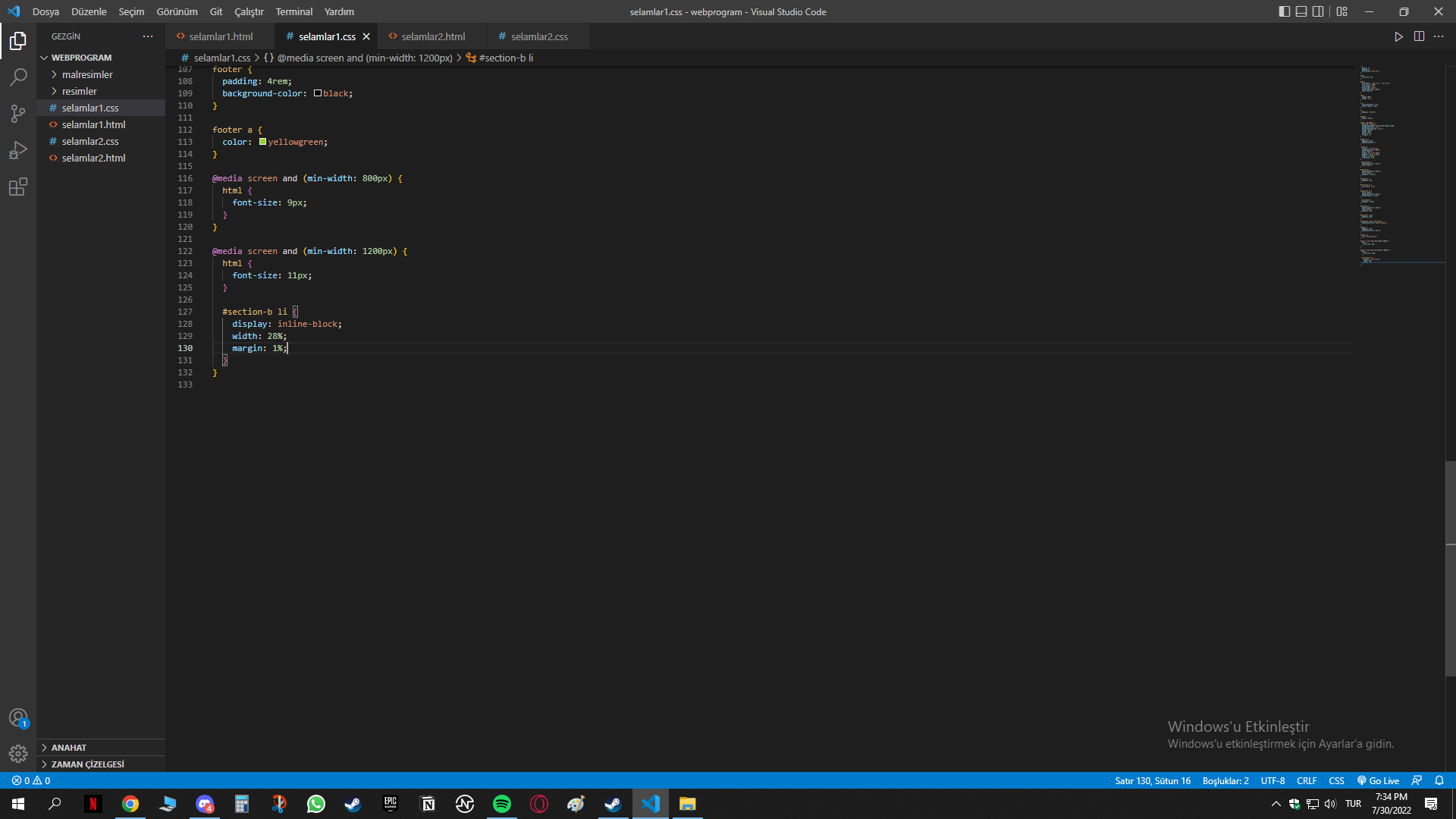Customize layout icon in title bar
The height and width of the screenshot is (819, 1456).
pyautogui.click(x=1342, y=11)
